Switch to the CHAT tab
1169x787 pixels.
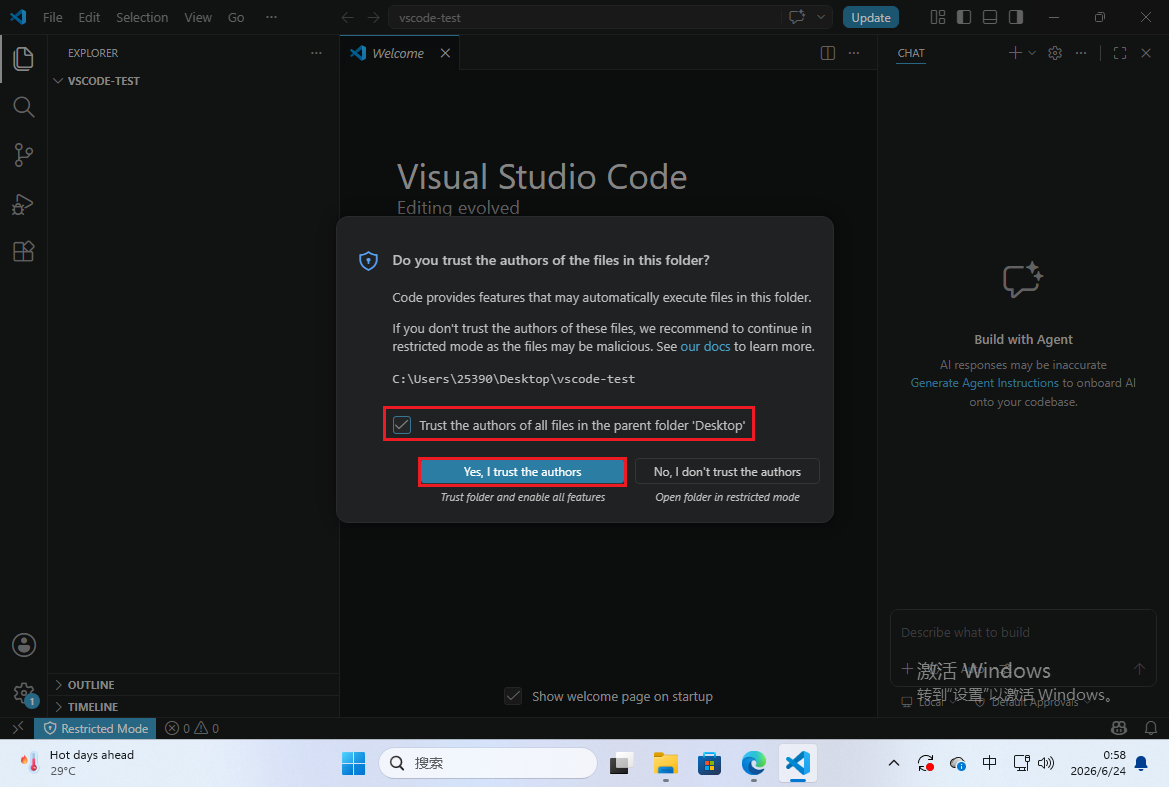(x=910, y=53)
